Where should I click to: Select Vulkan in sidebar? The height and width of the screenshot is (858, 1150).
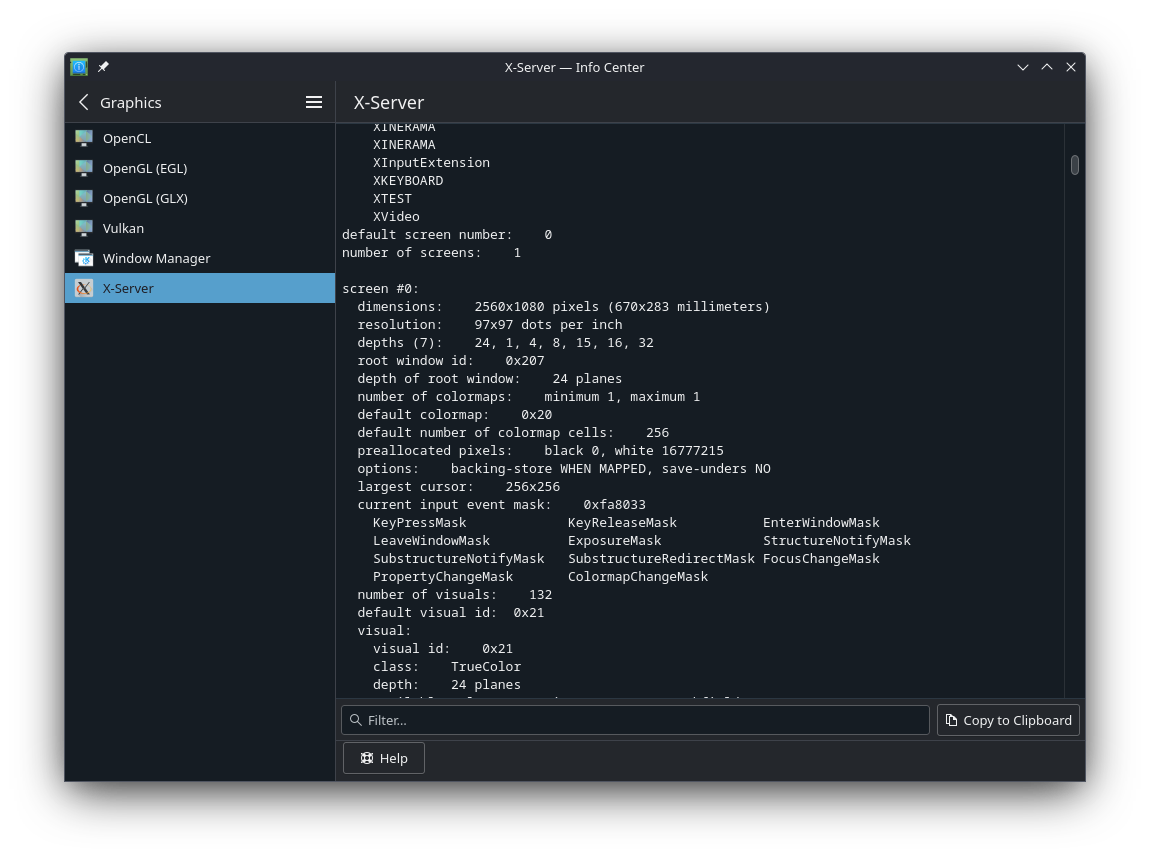click(x=199, y=228)
